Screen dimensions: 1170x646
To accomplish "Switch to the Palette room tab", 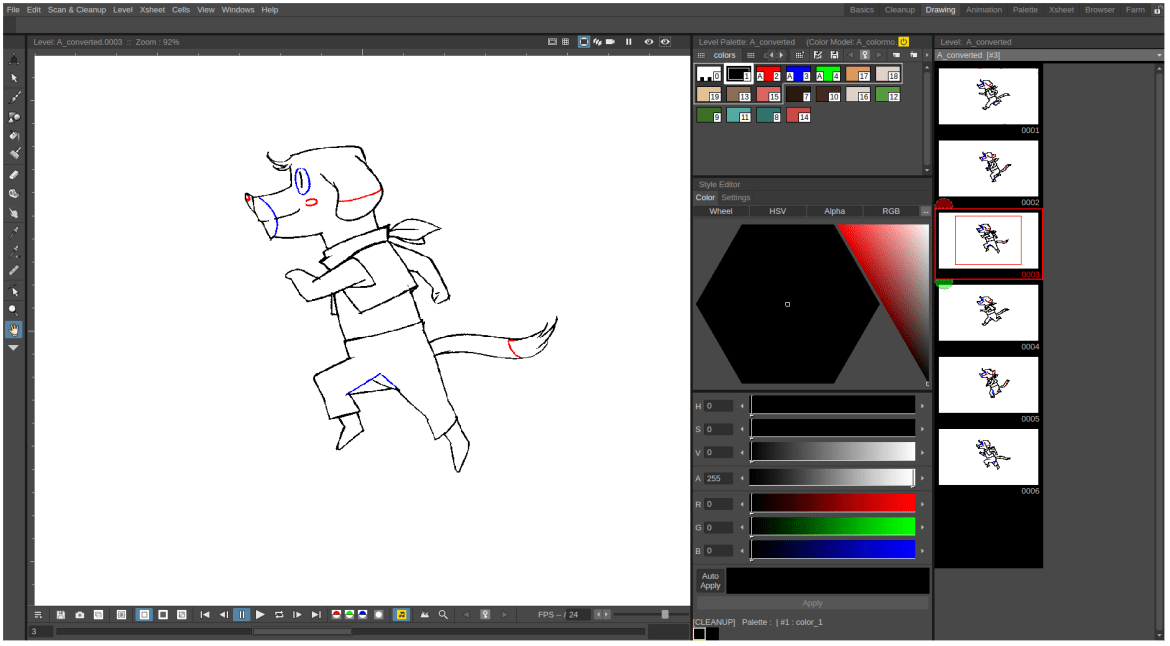I will pos(1025,10).
